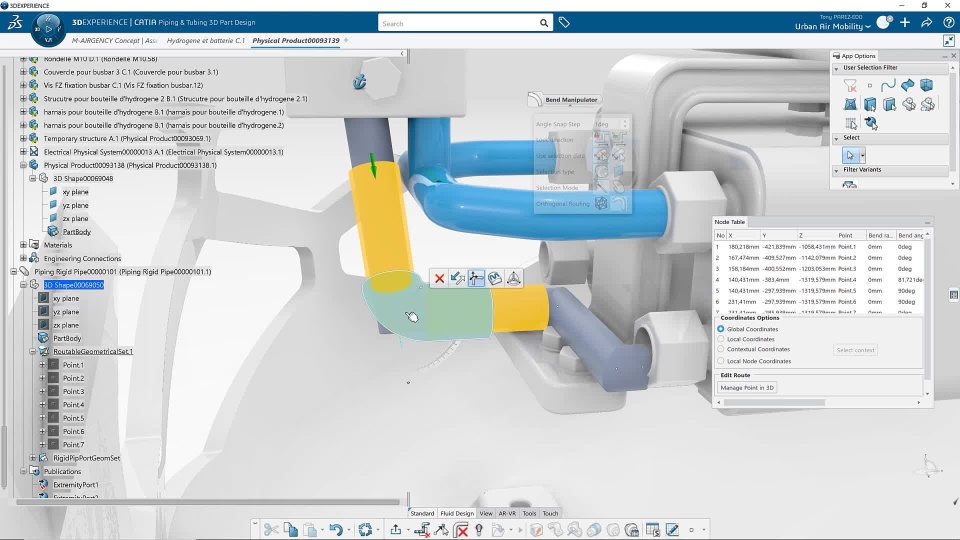This screenshot has width=960, height=540.
Task: Expand Point.4 in the tree
Action: tap(43, 404)
